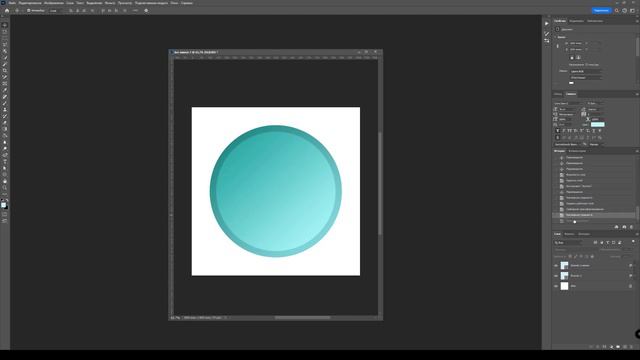Open the bit depth dropdown in Properties
The image size is (640, 360).
point(585,77)
